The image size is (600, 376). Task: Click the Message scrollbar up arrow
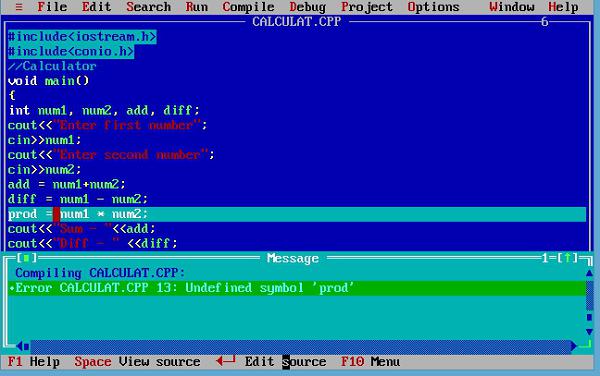click(x=589, y=273)
